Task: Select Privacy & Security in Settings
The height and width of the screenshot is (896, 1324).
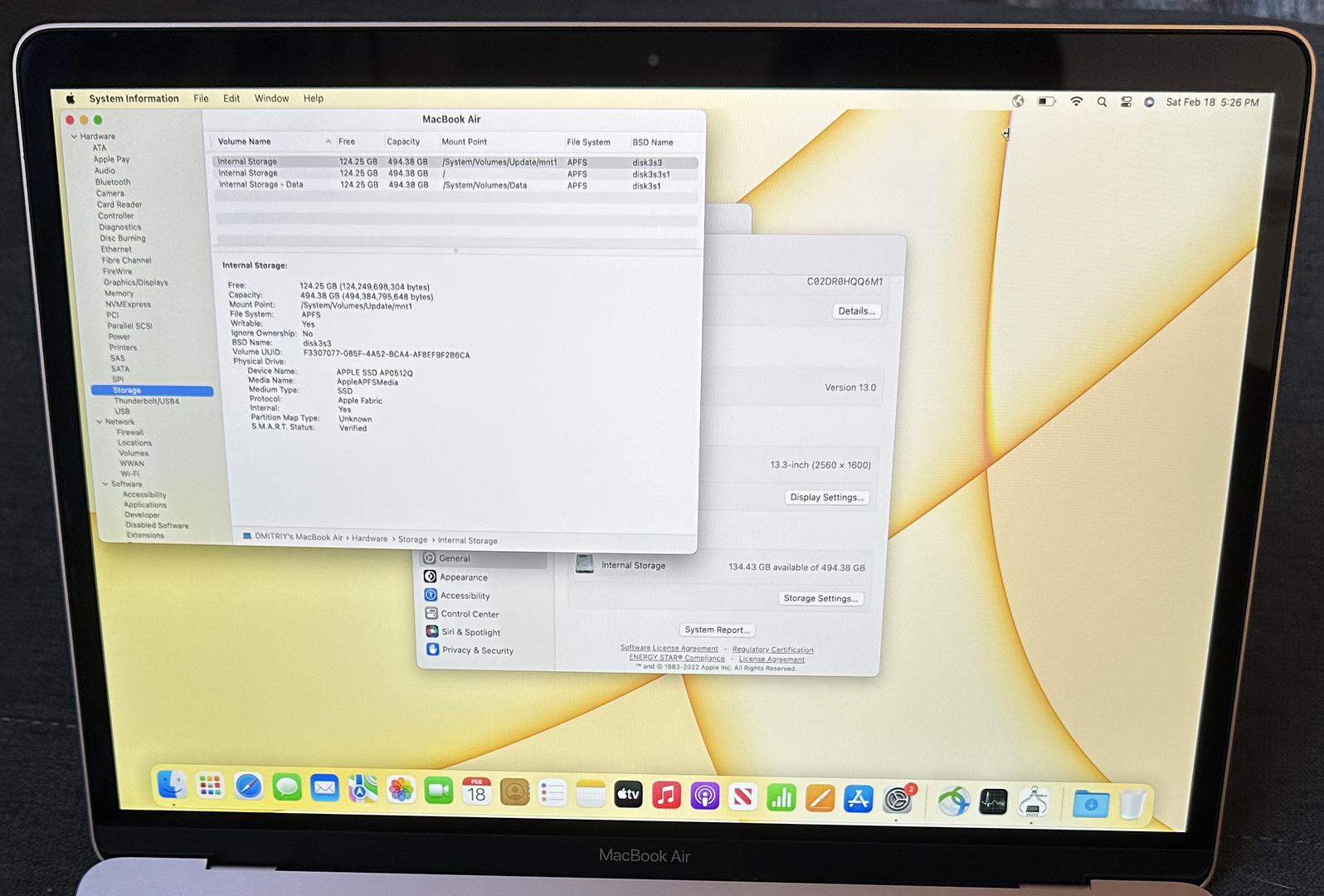Action: click(477, 650)
